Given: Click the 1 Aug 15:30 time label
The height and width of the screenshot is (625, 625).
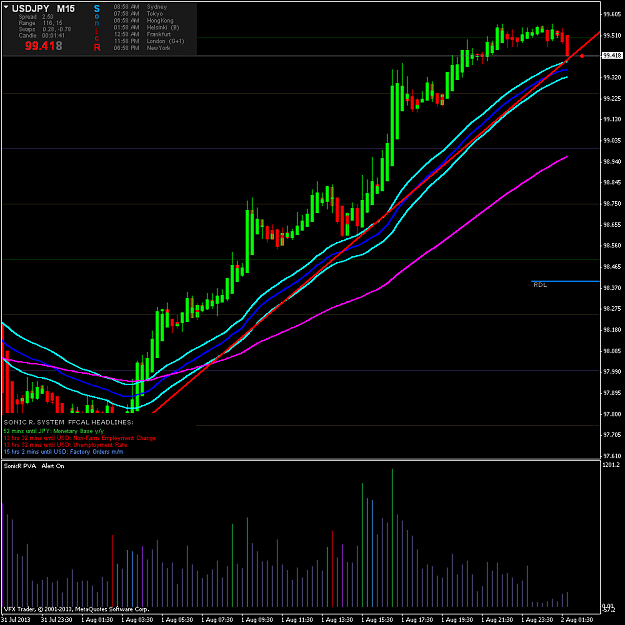Looking at the screenshot, I should [x=377, y=620].
